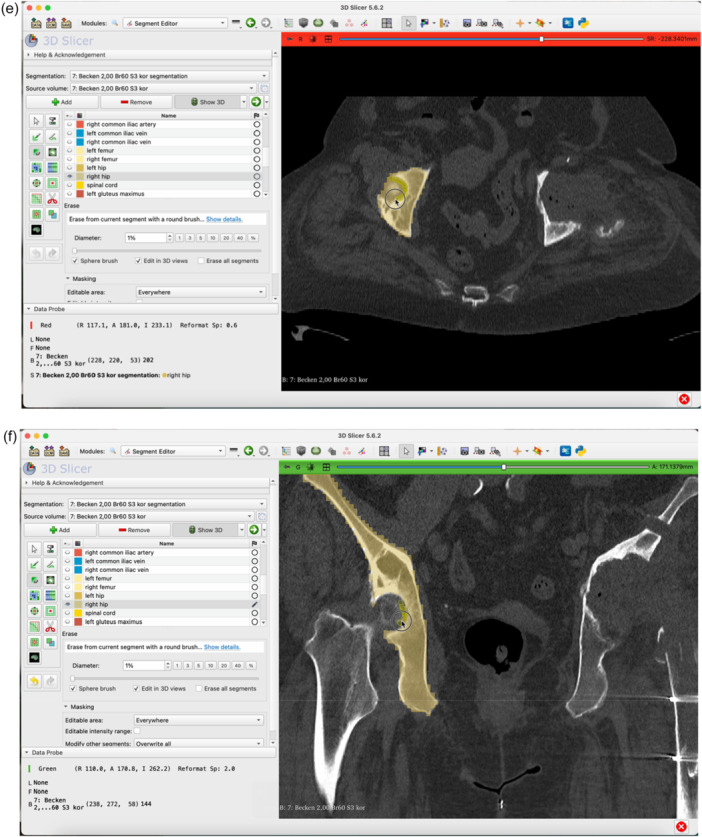Select Smoothing effect in bottom window
This screenshot has height=837, width=702.
[34, 627]
